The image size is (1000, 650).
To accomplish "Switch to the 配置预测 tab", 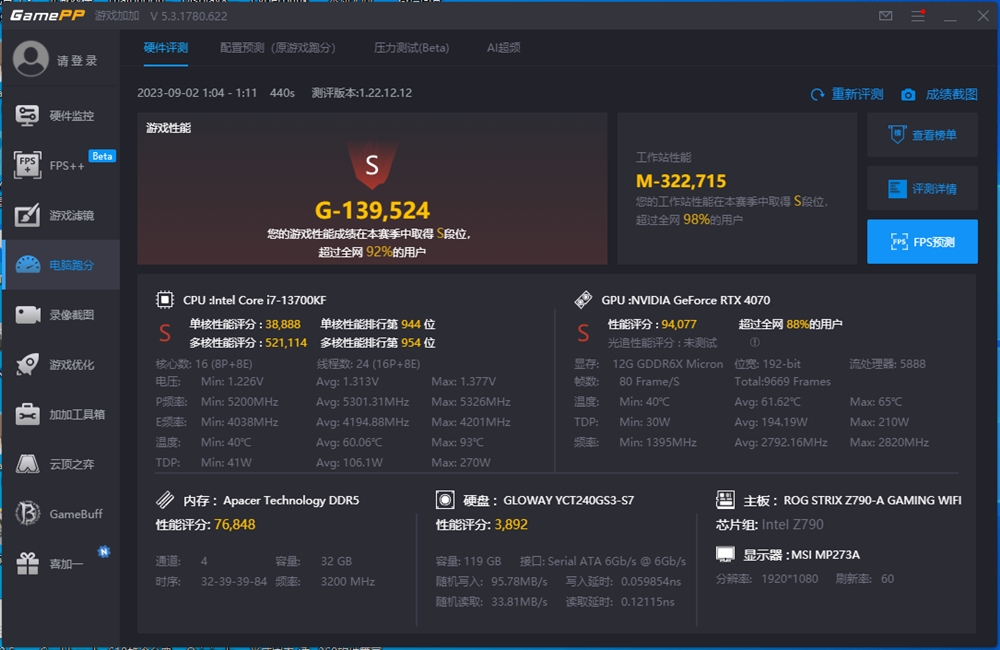I will (277, 48).
